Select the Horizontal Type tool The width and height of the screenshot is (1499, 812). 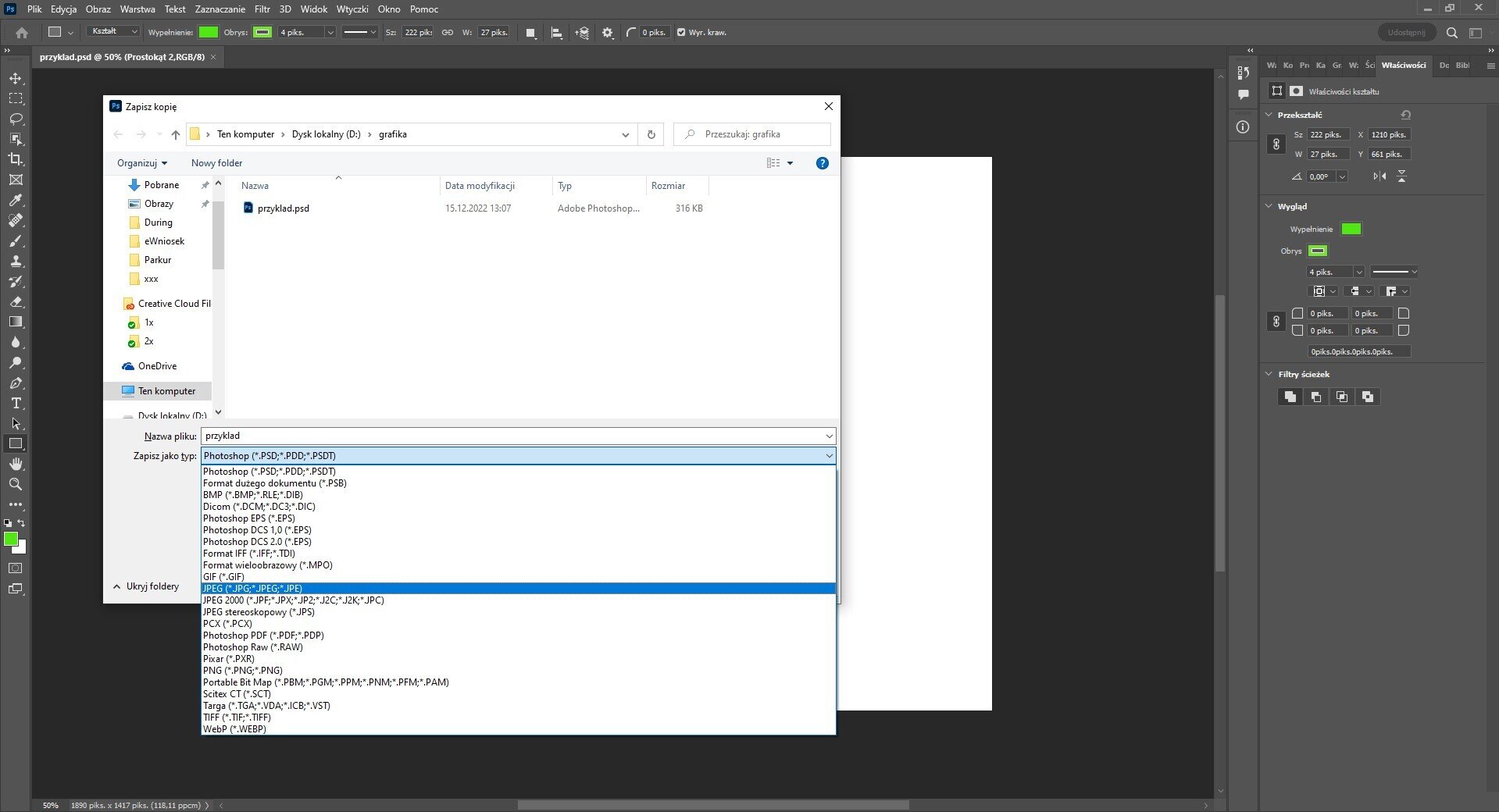point(16,403)
